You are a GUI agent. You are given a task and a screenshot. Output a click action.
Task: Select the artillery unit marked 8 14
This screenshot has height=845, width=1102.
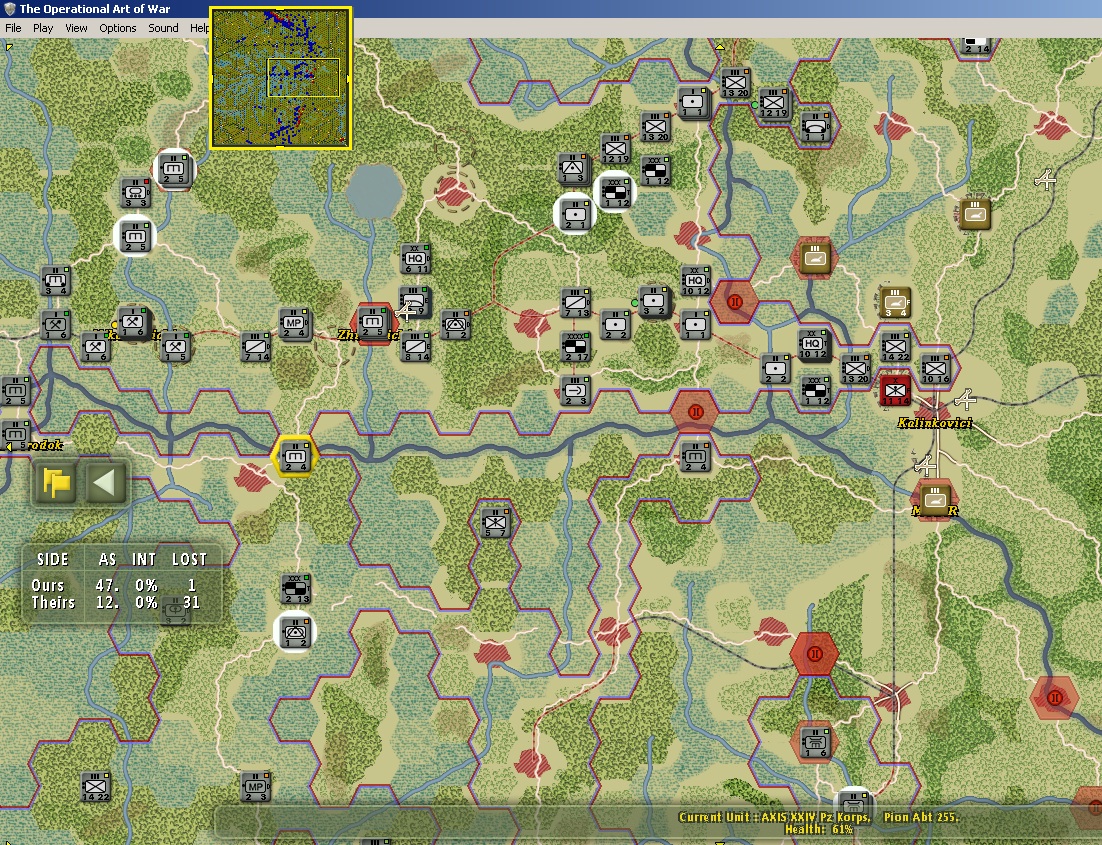[415, 347]
